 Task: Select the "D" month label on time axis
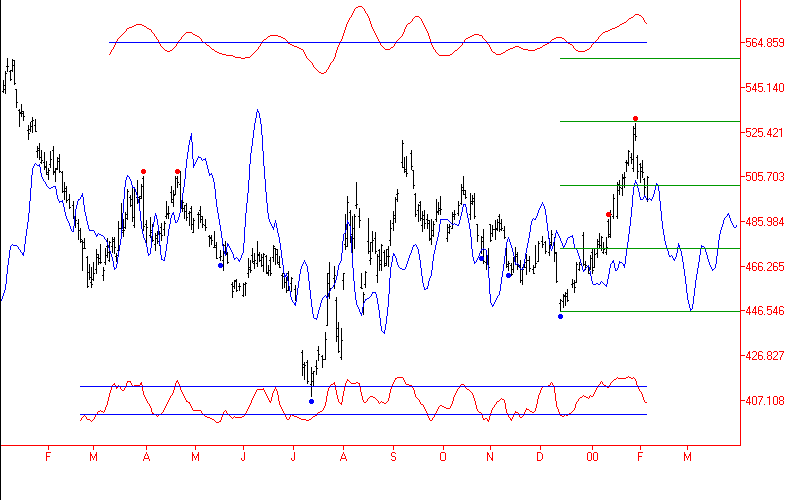tap(540, 457)
